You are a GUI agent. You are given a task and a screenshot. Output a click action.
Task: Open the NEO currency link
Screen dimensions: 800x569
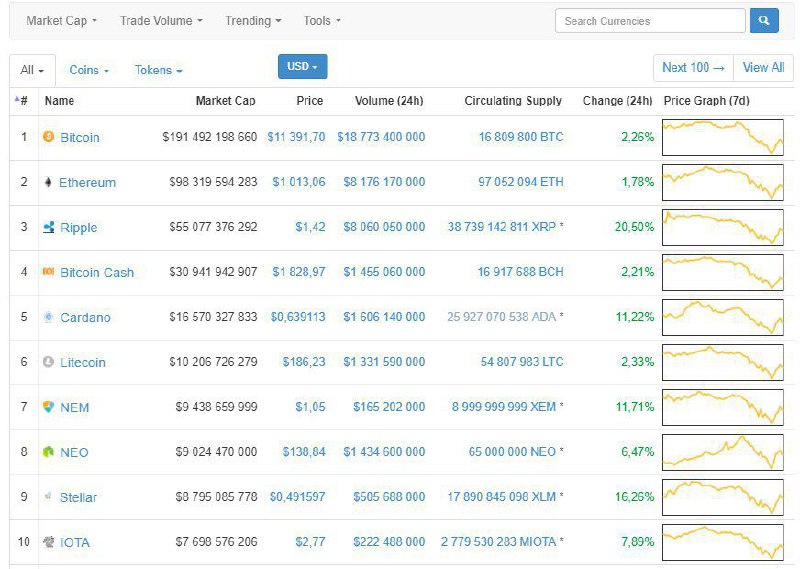tap(74, 452)
